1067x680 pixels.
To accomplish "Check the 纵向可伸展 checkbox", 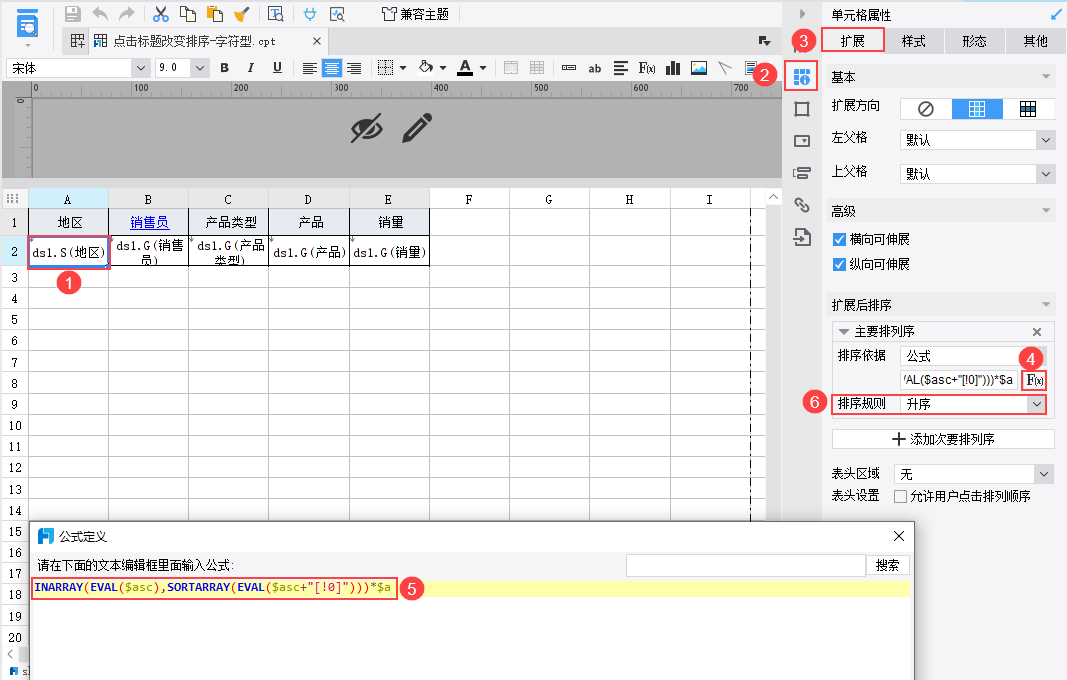I will 839,264.
